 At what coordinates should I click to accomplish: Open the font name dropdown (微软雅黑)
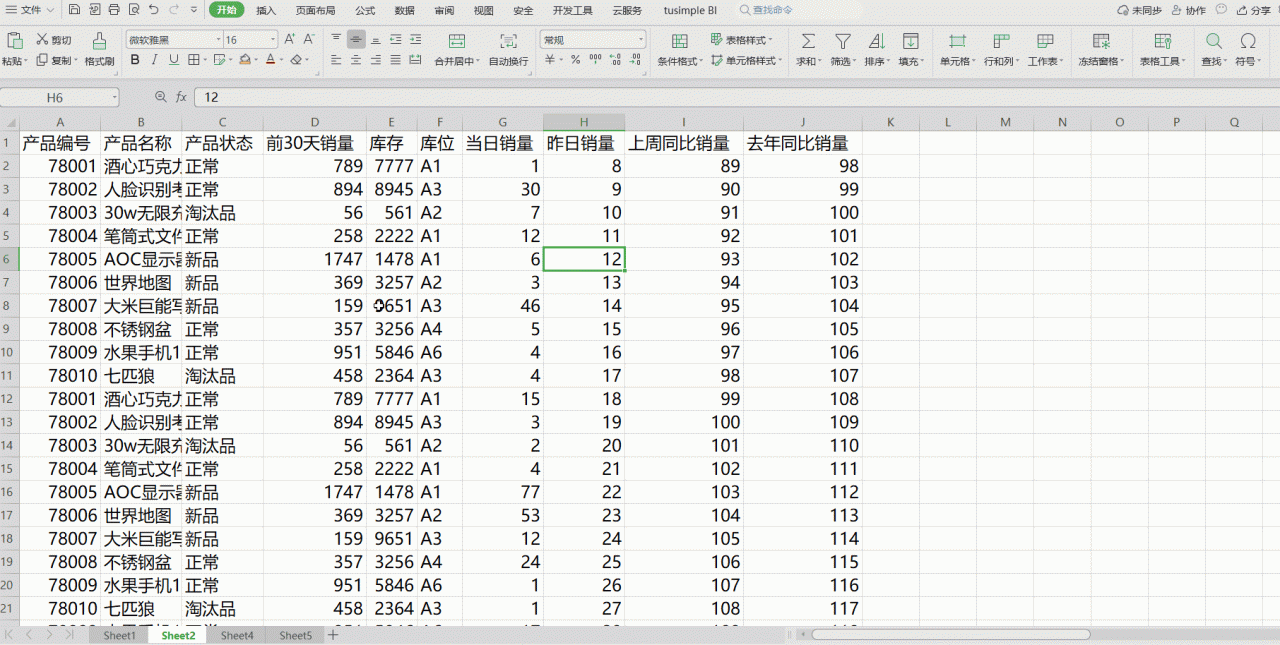tap(218, 40)
